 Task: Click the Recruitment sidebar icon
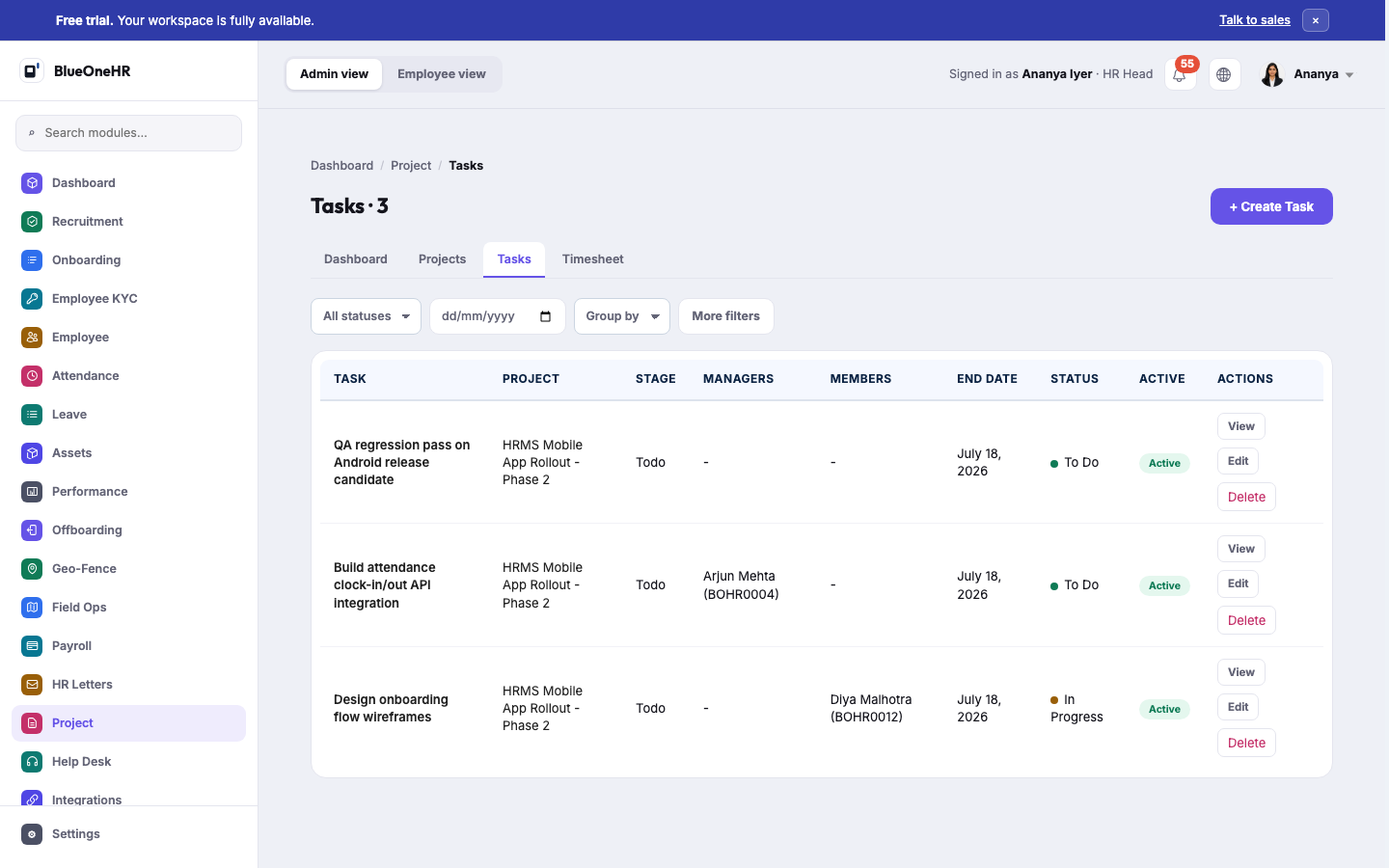click(x=32, y=222)
